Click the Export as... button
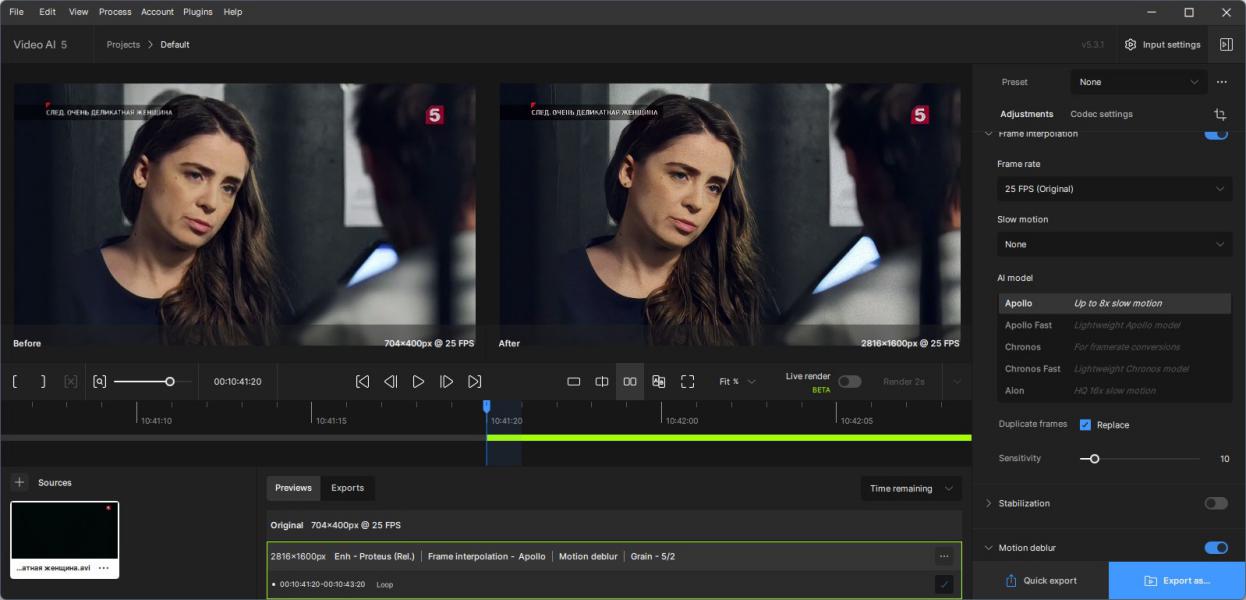This screenshot has height=600, width=1246. click(1177, 581)
